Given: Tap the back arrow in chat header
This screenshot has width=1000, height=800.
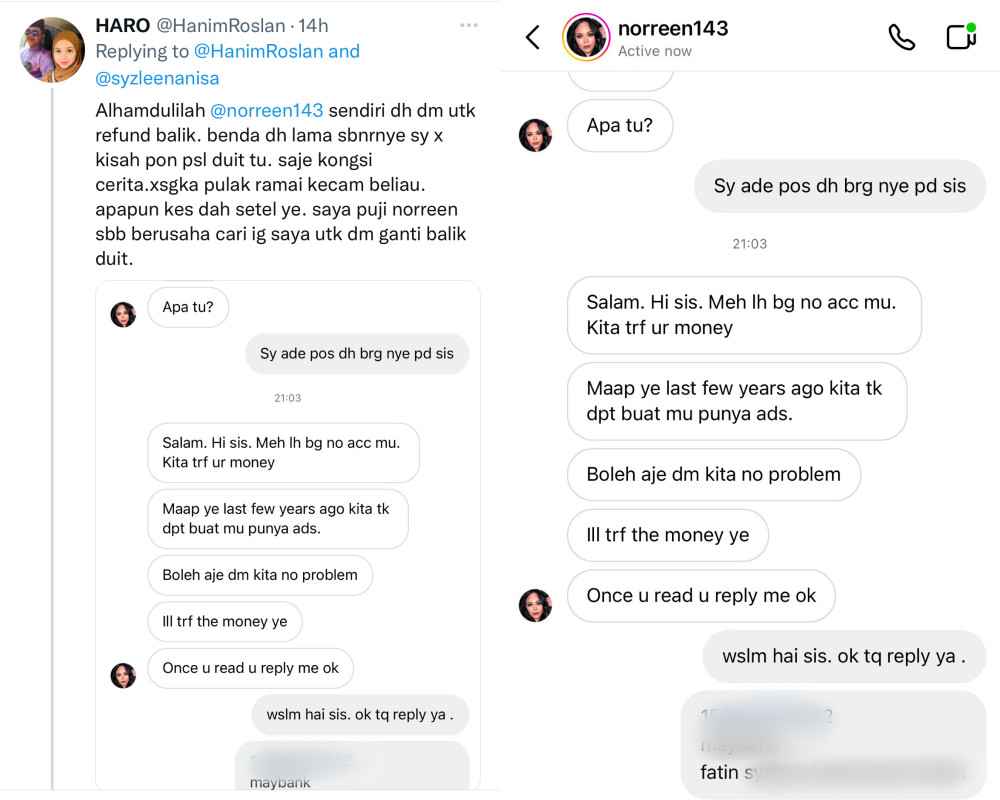Looking at the screenshot, I should (533, 38).
